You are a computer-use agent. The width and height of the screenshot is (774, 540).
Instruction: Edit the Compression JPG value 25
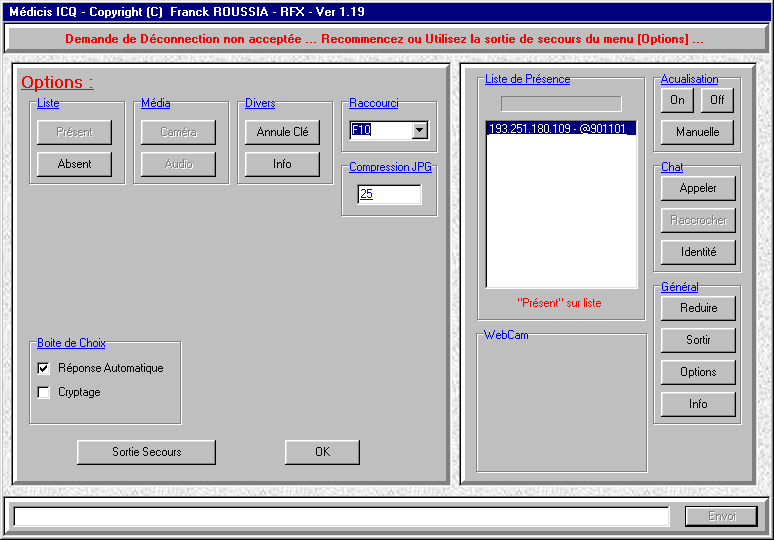coord(389,194)
